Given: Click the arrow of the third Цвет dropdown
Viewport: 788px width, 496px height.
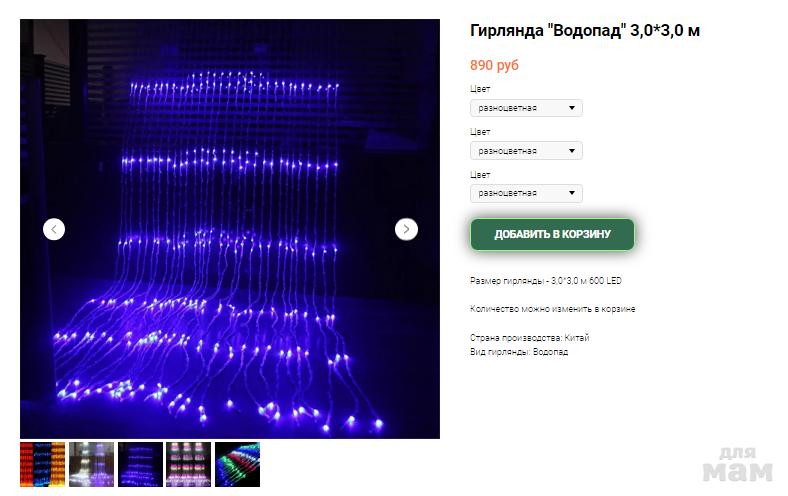Looking at the screenshot, I should point(572,193).
